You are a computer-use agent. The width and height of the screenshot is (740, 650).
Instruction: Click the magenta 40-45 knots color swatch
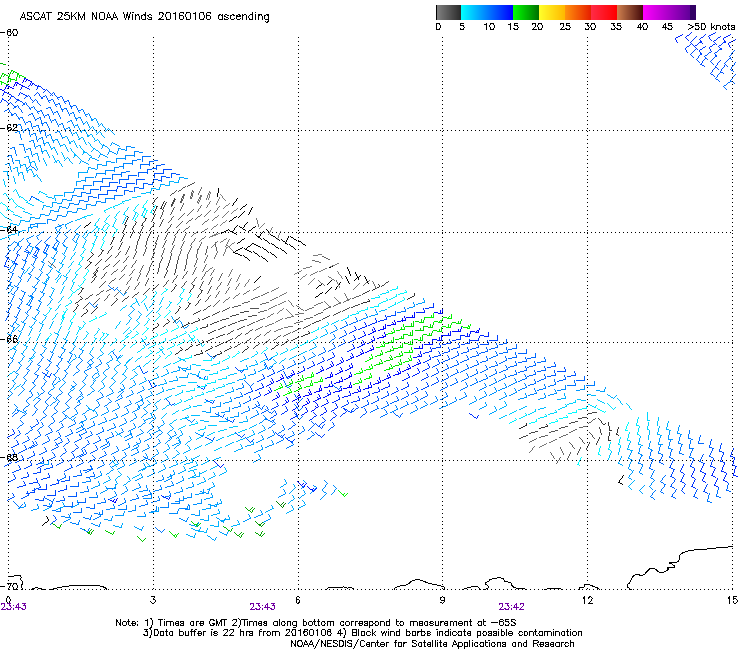point(669,12)
